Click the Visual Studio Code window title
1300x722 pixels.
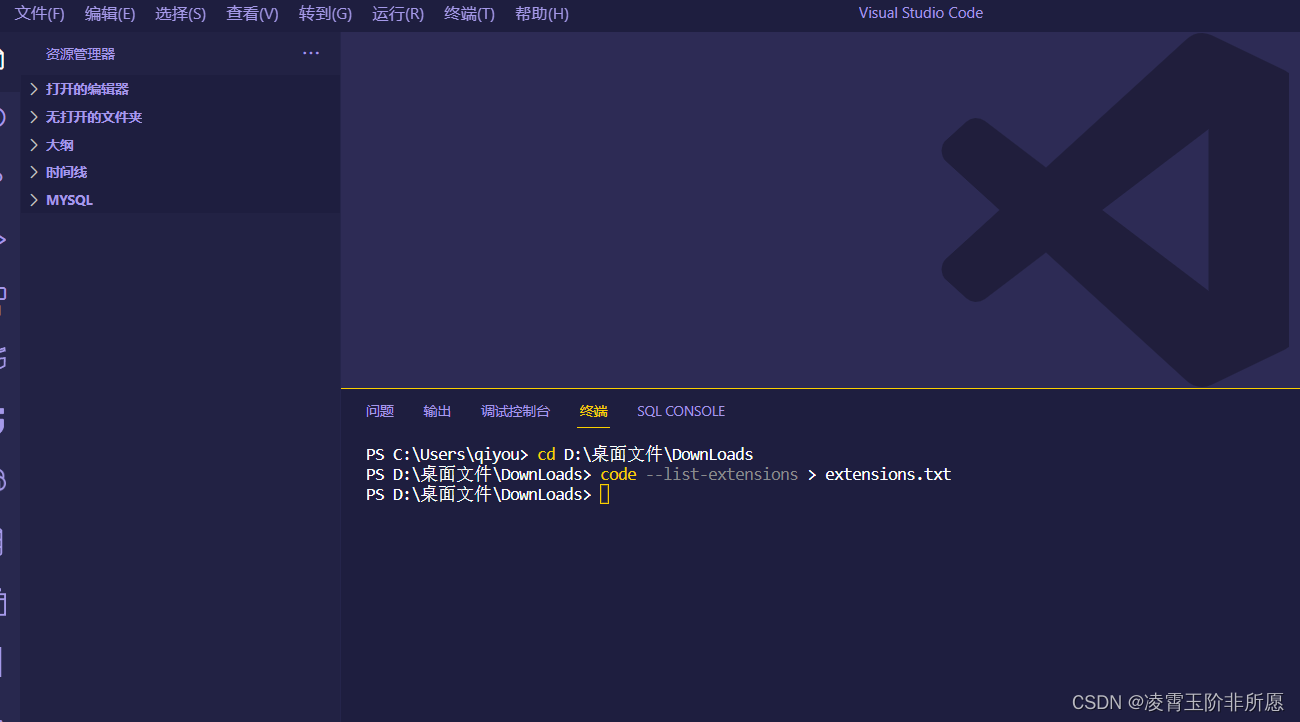point(920,13)
